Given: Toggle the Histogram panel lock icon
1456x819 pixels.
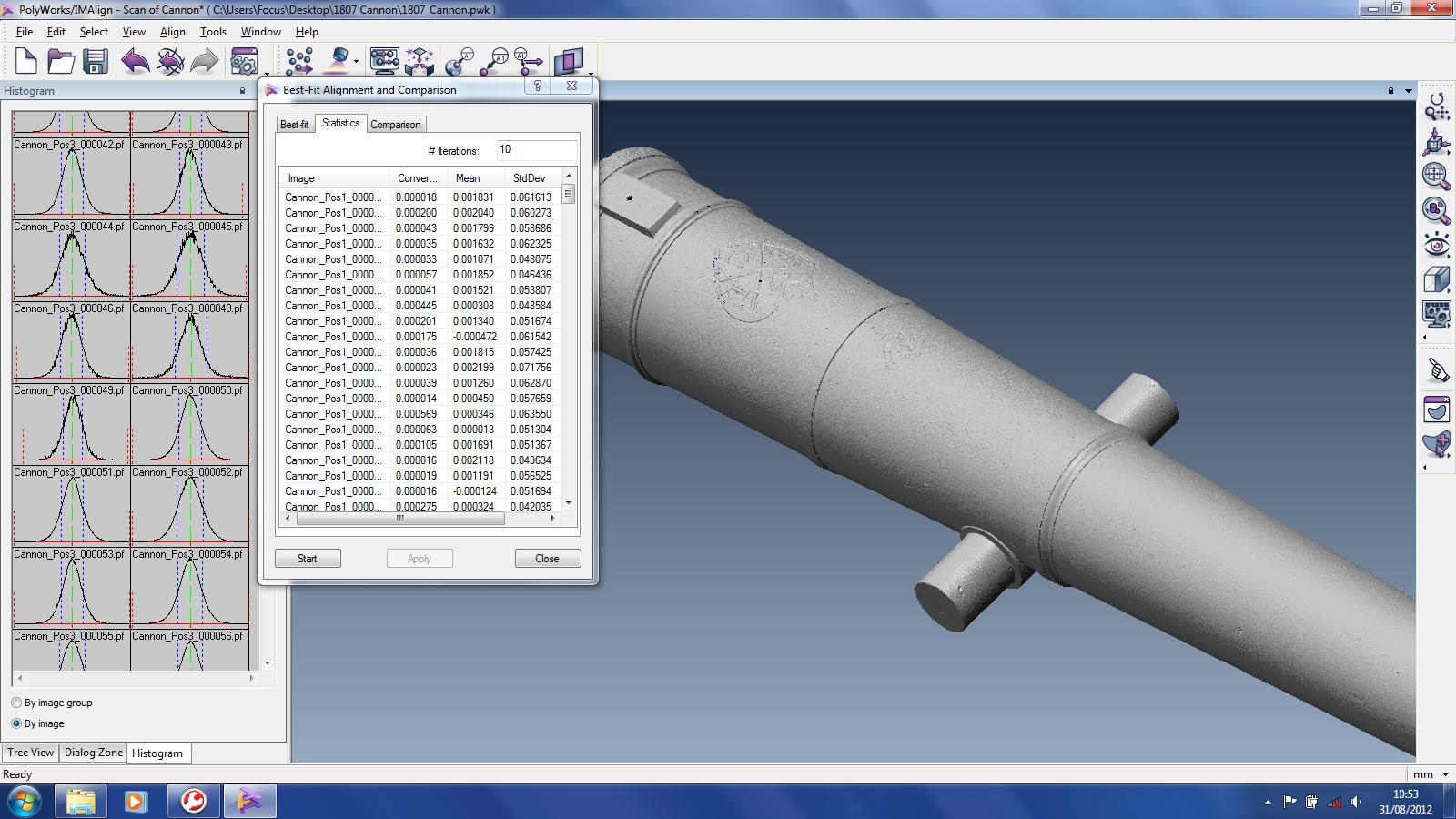Looking at the screenshot, I should point(242,91).
